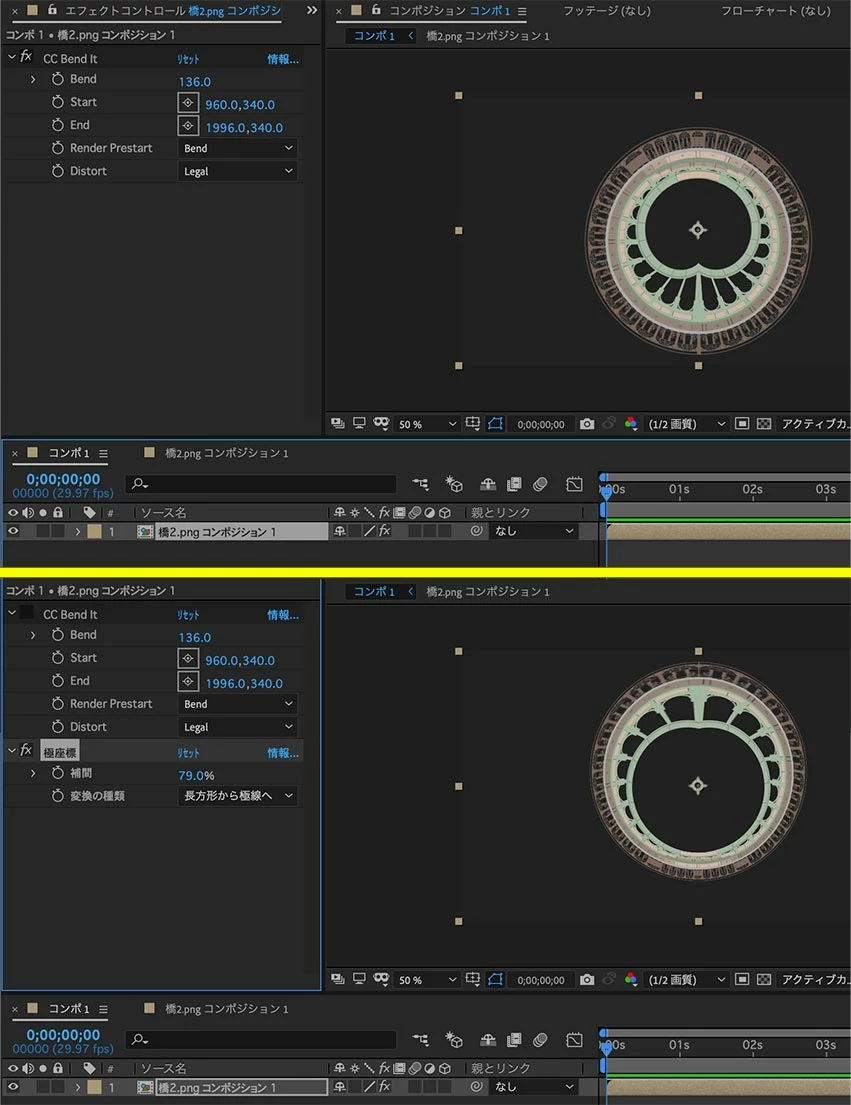The width and height of the screenshot is (851, 1105).
Task: Select the コンポジション コンポ 1 viewer tab
Action: pyautogui.click(x=449, y=11)
